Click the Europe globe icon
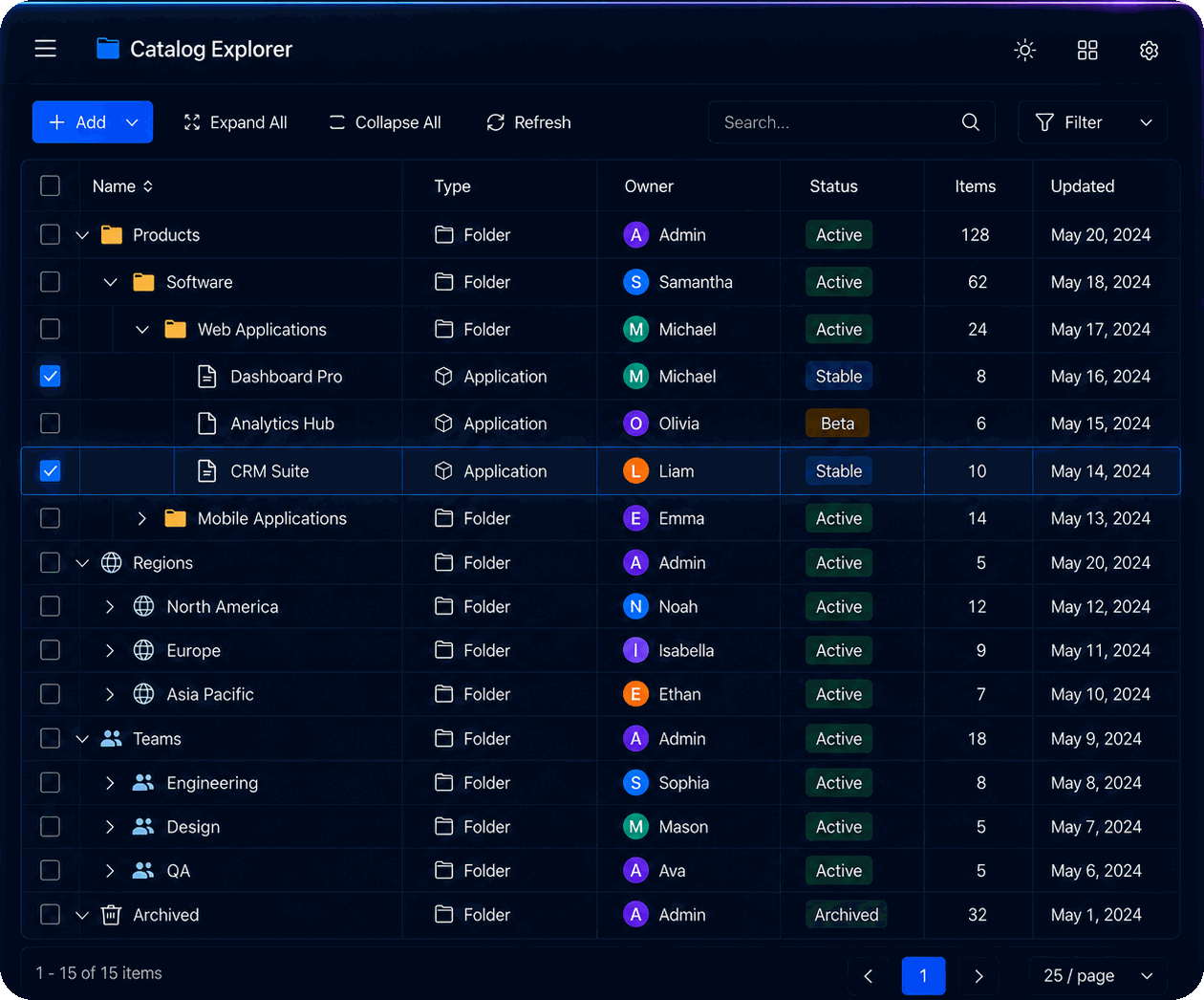 point(144,651)
